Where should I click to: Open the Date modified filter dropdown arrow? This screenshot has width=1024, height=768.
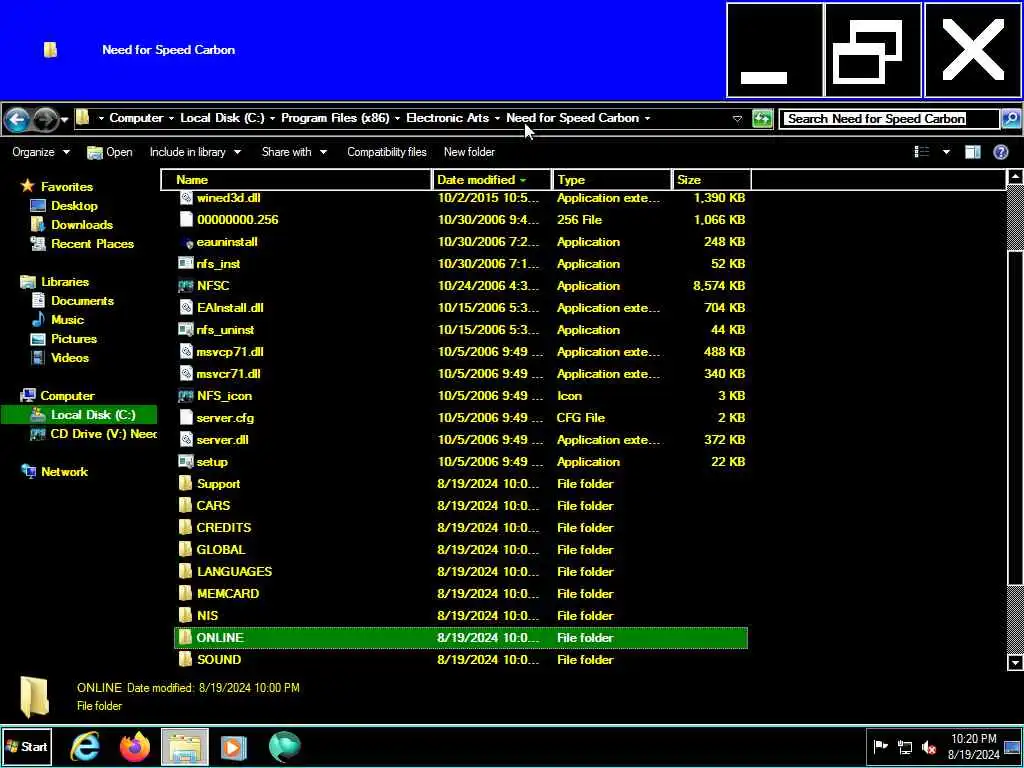coord(524,180)
